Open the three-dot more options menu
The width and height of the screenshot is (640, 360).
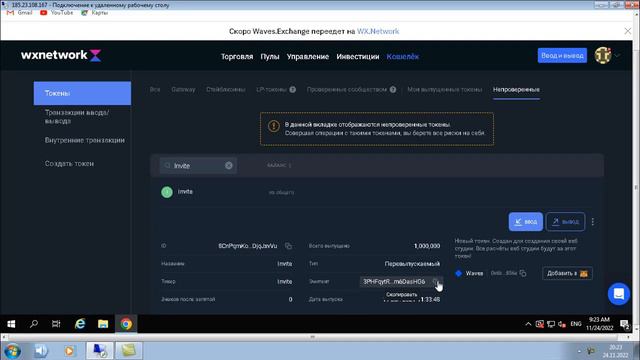[593, 222]
